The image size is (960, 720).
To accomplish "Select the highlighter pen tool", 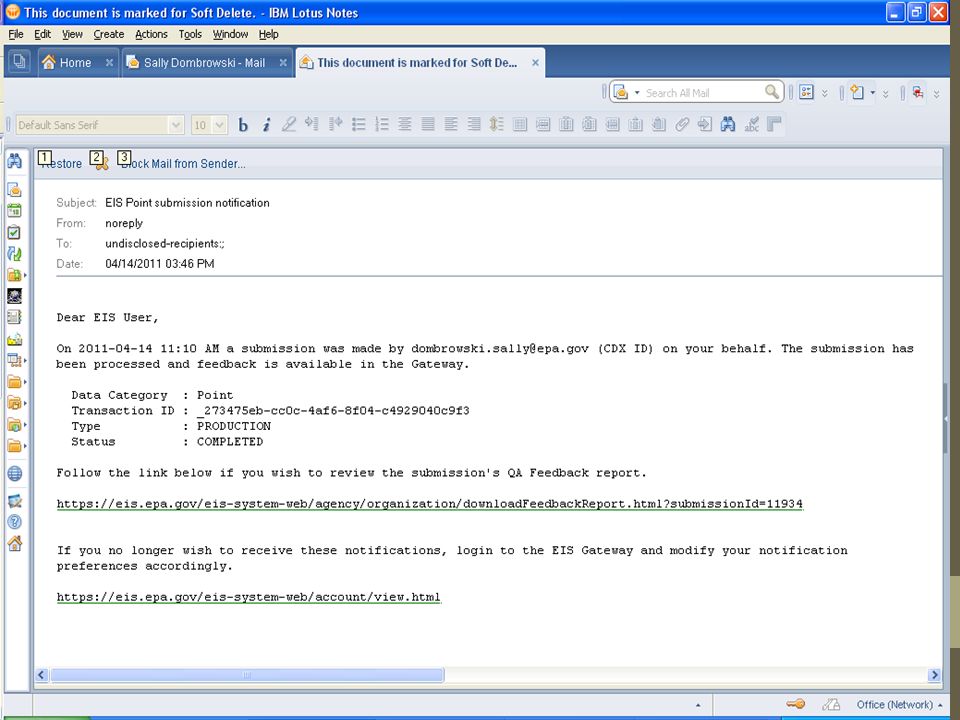I will click(x=289, y=125).
